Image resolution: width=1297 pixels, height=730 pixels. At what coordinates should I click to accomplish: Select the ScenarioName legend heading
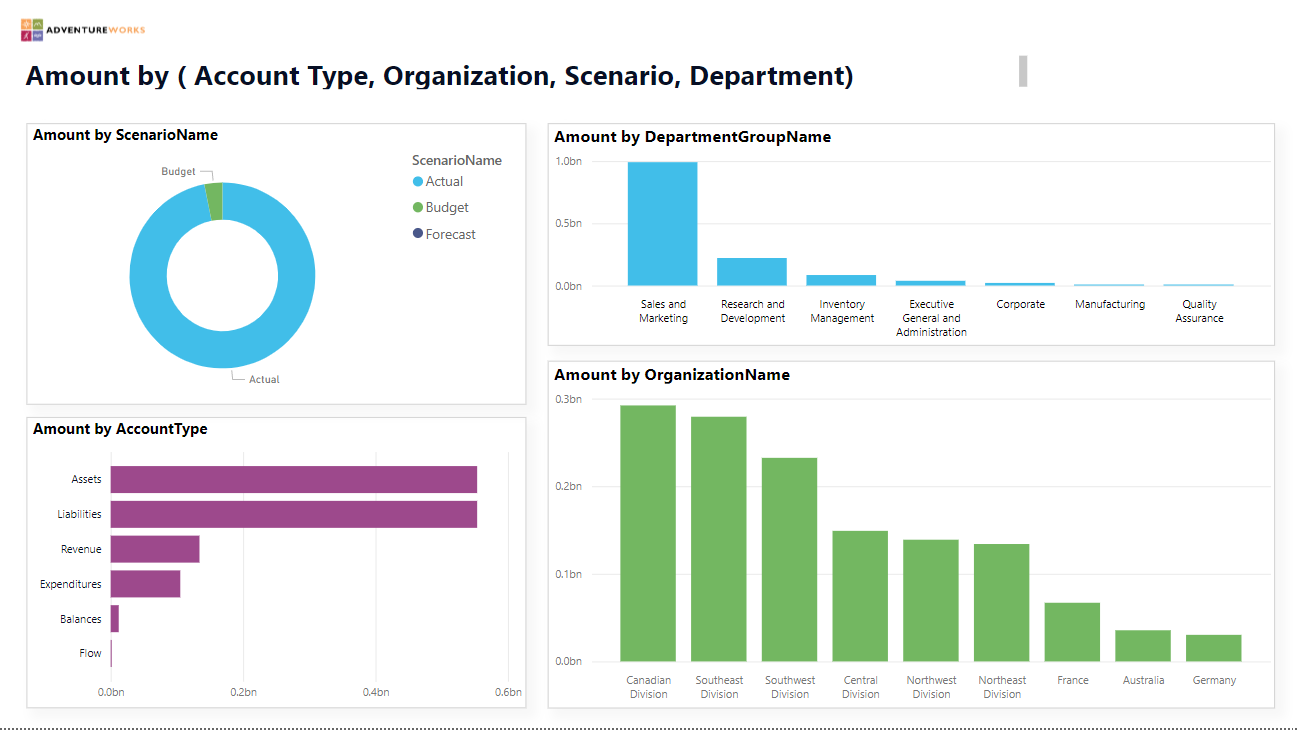coord(456,160)
